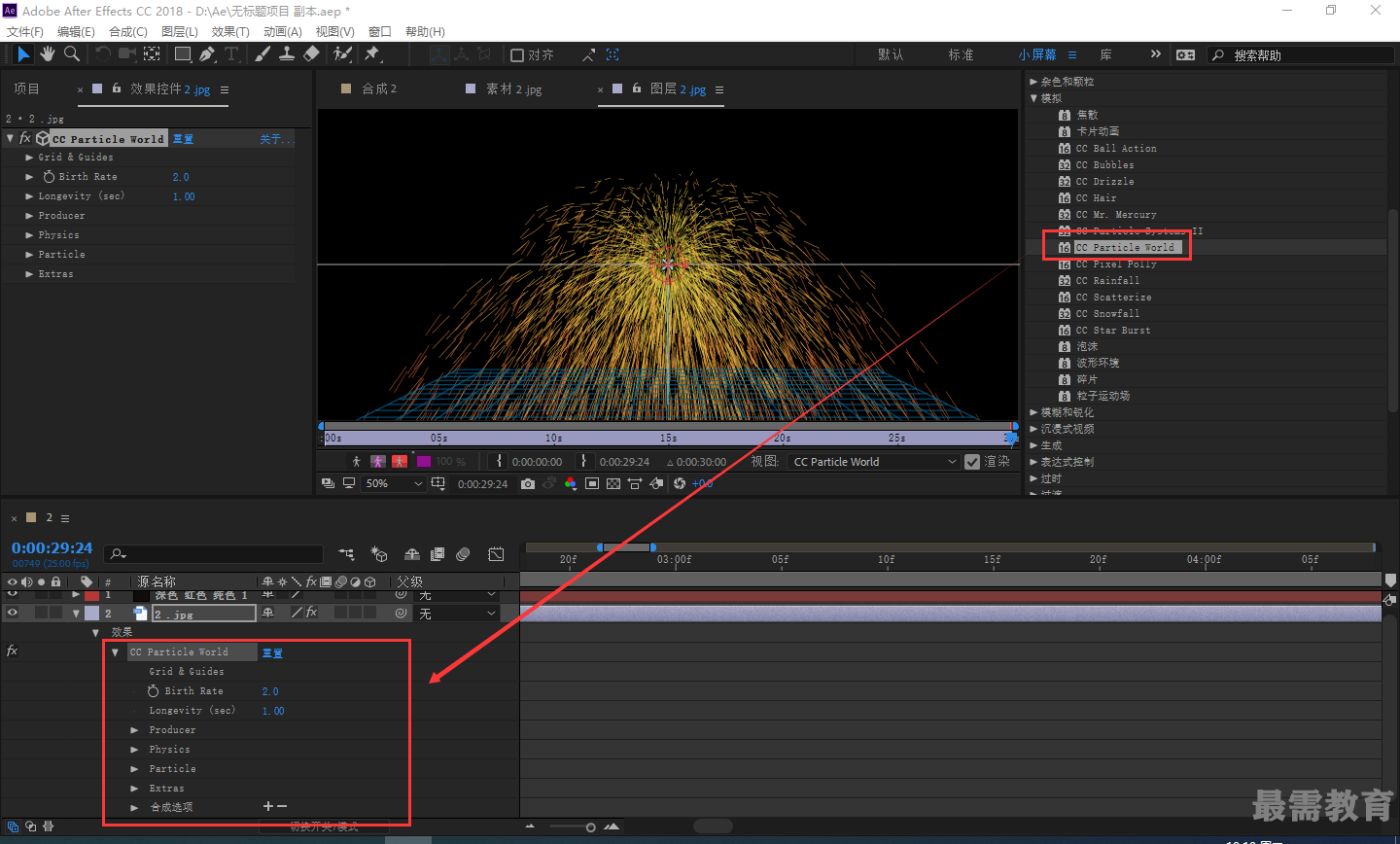Select the Eraser tool

tap(311, 54)
